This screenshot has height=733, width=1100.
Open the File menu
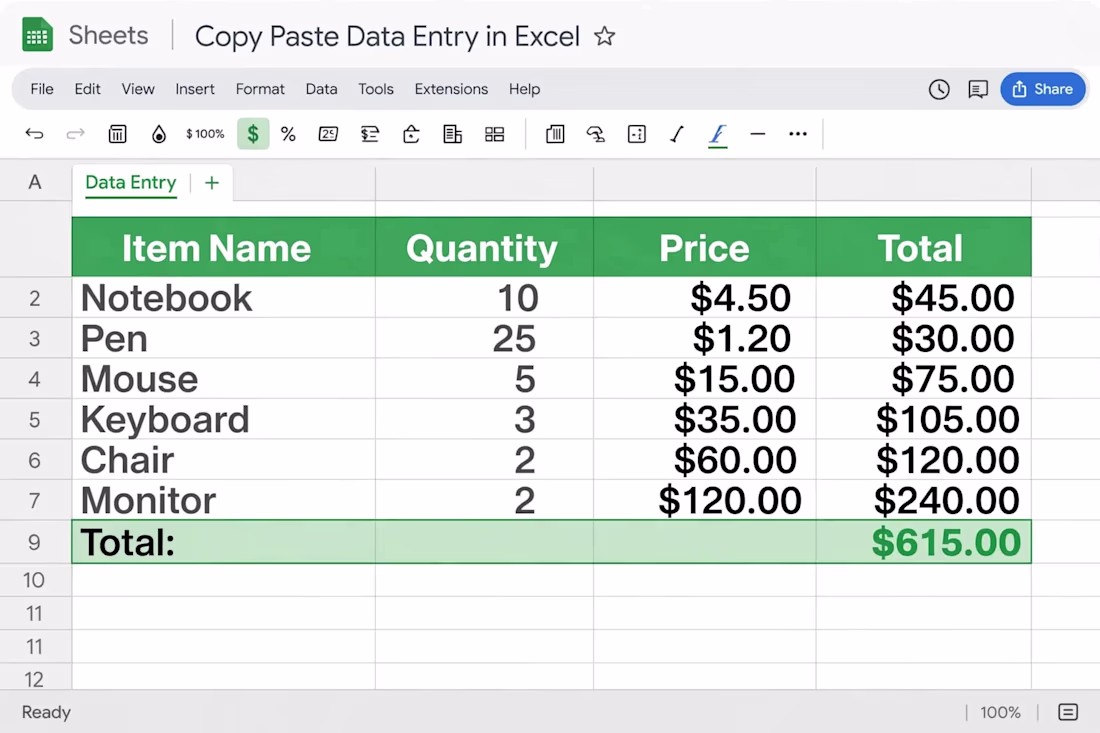pyautogui.click(x=41, y=89)
